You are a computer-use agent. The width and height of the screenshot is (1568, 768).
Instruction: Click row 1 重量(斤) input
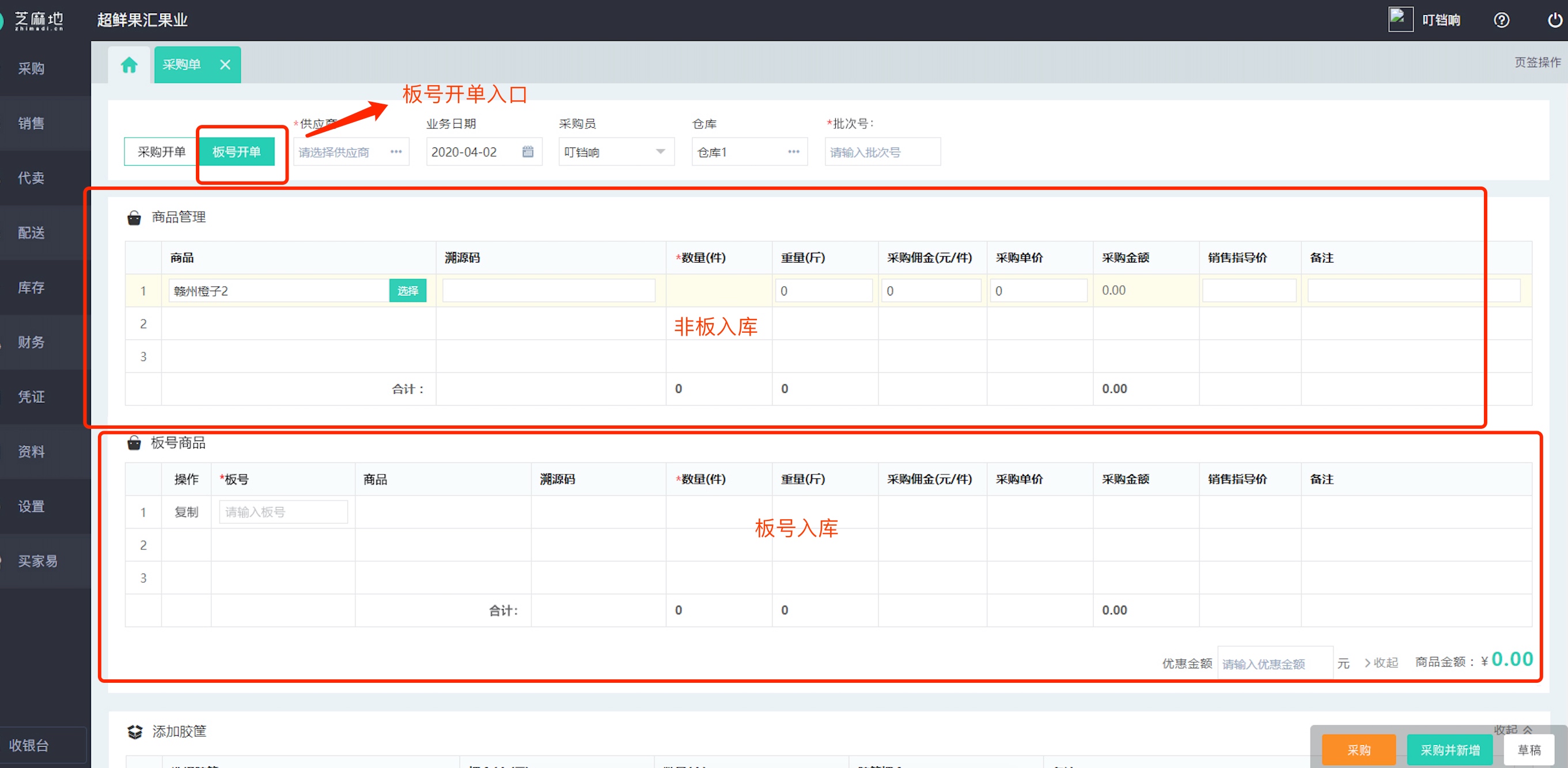(824, 291)
